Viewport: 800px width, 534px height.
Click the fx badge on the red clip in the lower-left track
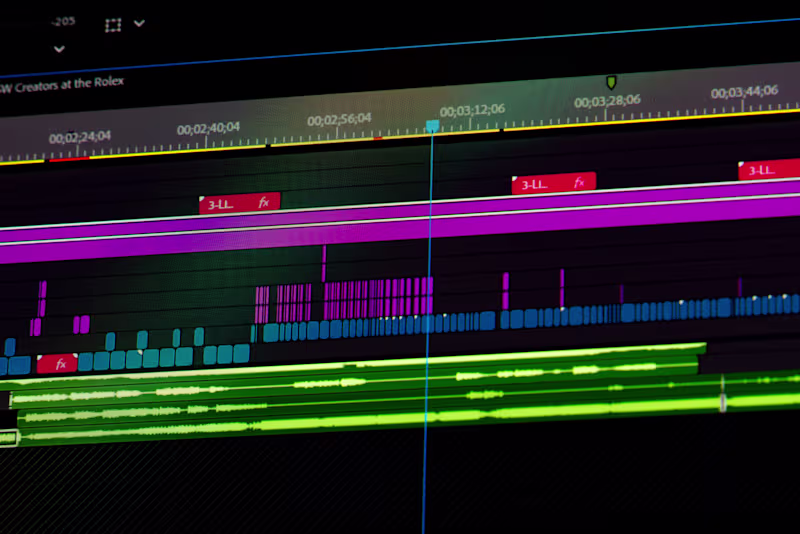pos(61,364)
